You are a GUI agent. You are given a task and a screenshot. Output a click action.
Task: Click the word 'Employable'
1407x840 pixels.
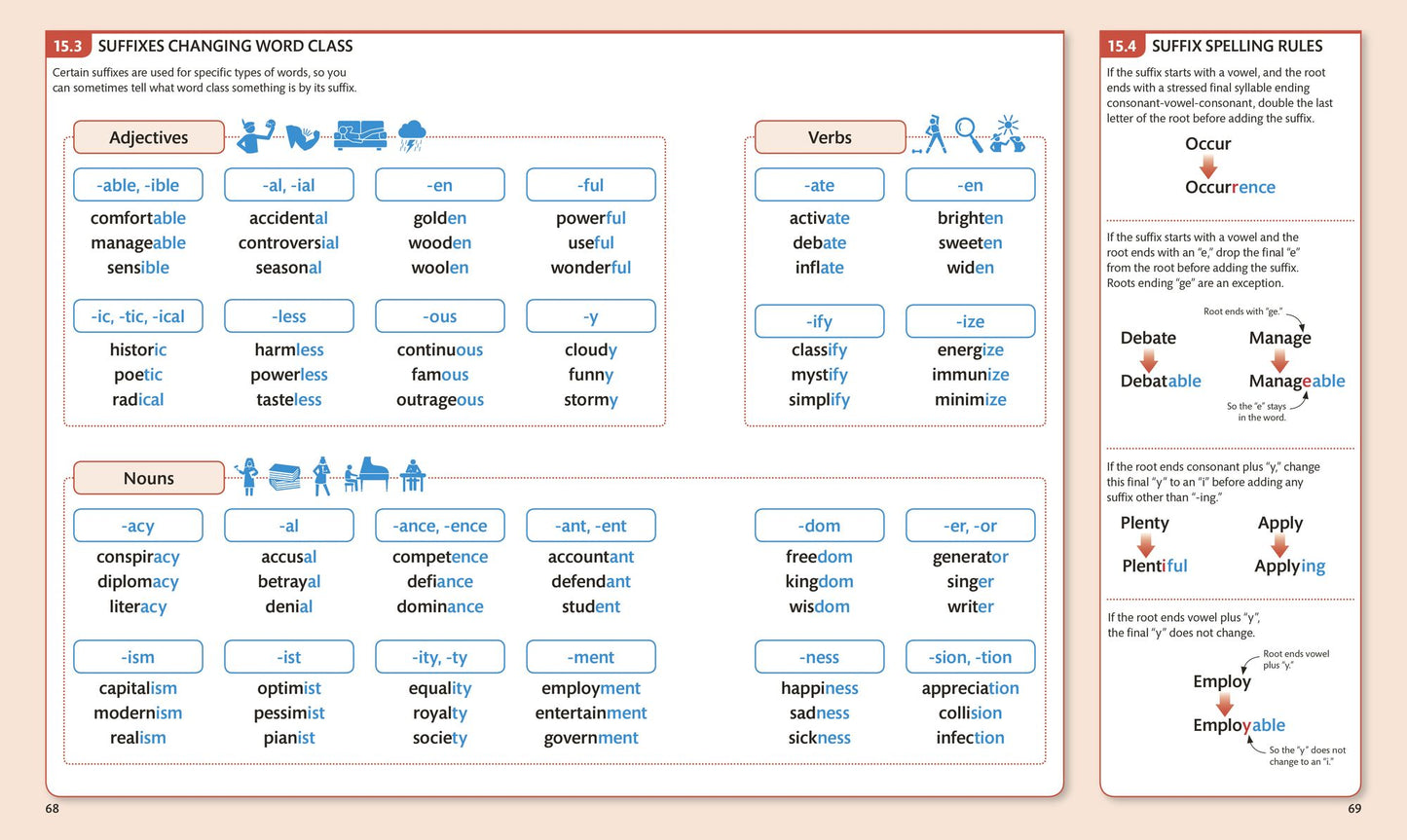pyautogui.click(x=1239, y=725)
